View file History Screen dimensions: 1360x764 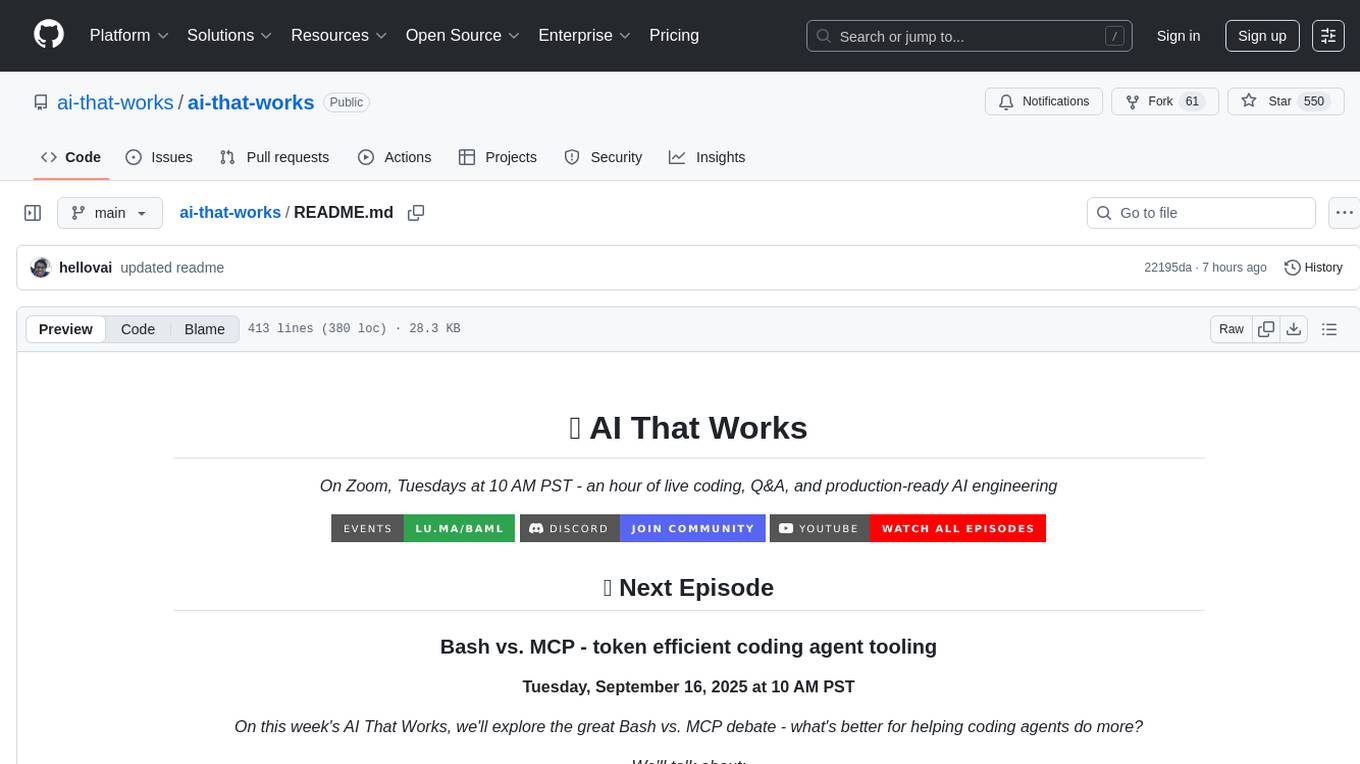tap(1313, 268)
